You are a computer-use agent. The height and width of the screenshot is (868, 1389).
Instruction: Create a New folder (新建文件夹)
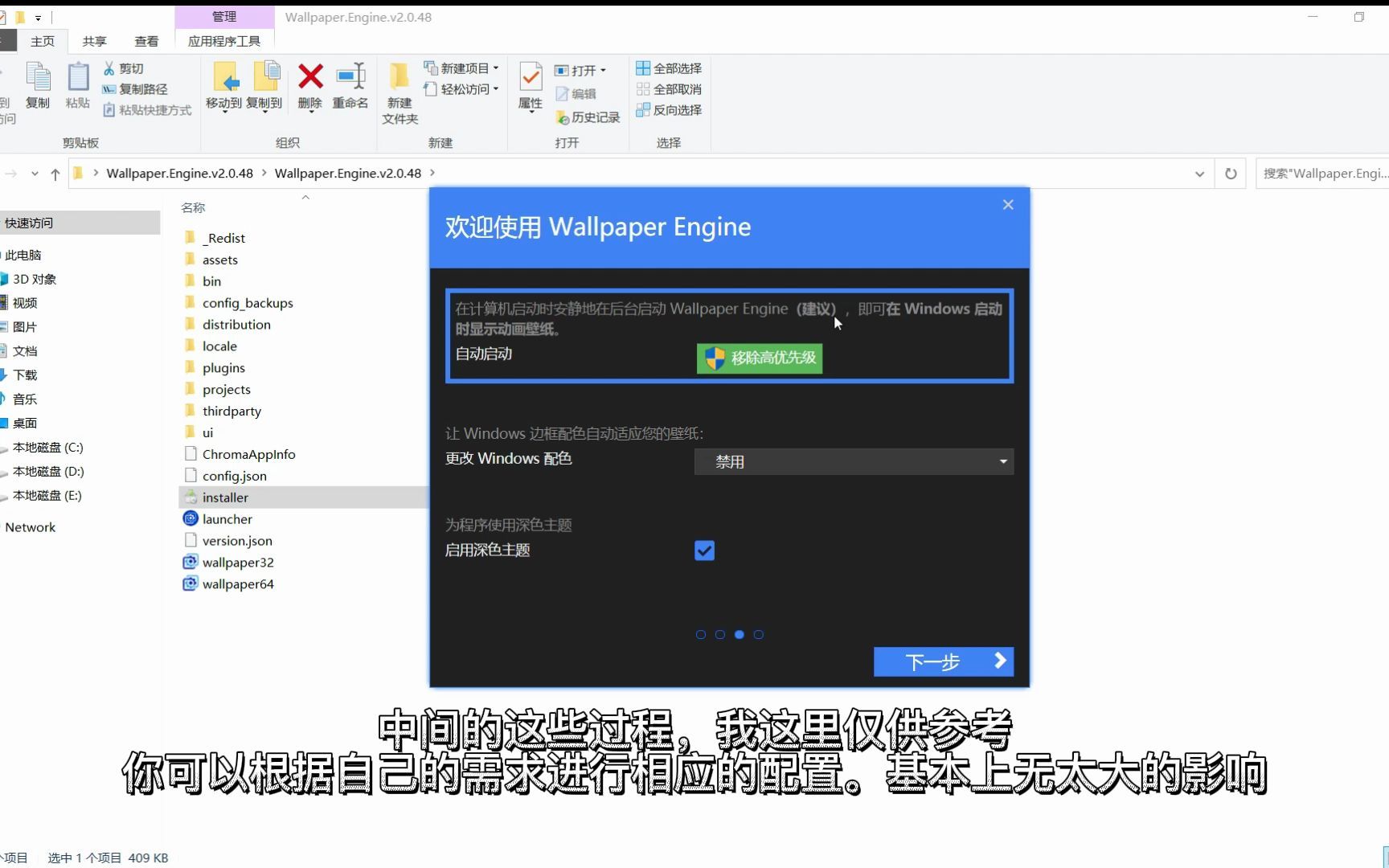(x=399, y=93)
